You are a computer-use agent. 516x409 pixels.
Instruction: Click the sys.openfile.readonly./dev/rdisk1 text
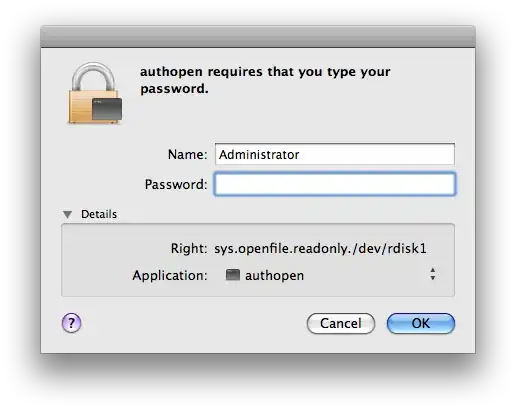tap(320, 249)
